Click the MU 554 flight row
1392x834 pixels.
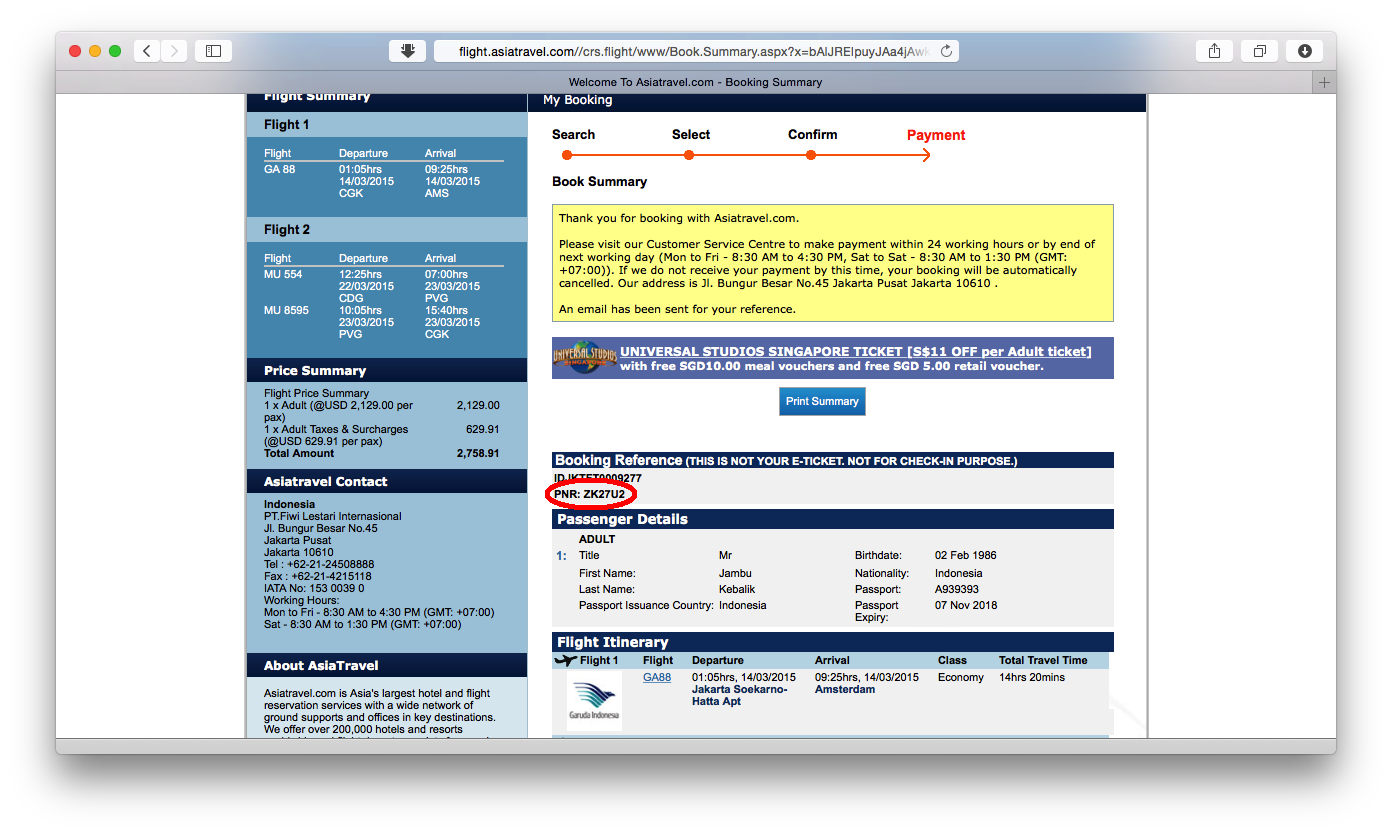pos(384,286)
